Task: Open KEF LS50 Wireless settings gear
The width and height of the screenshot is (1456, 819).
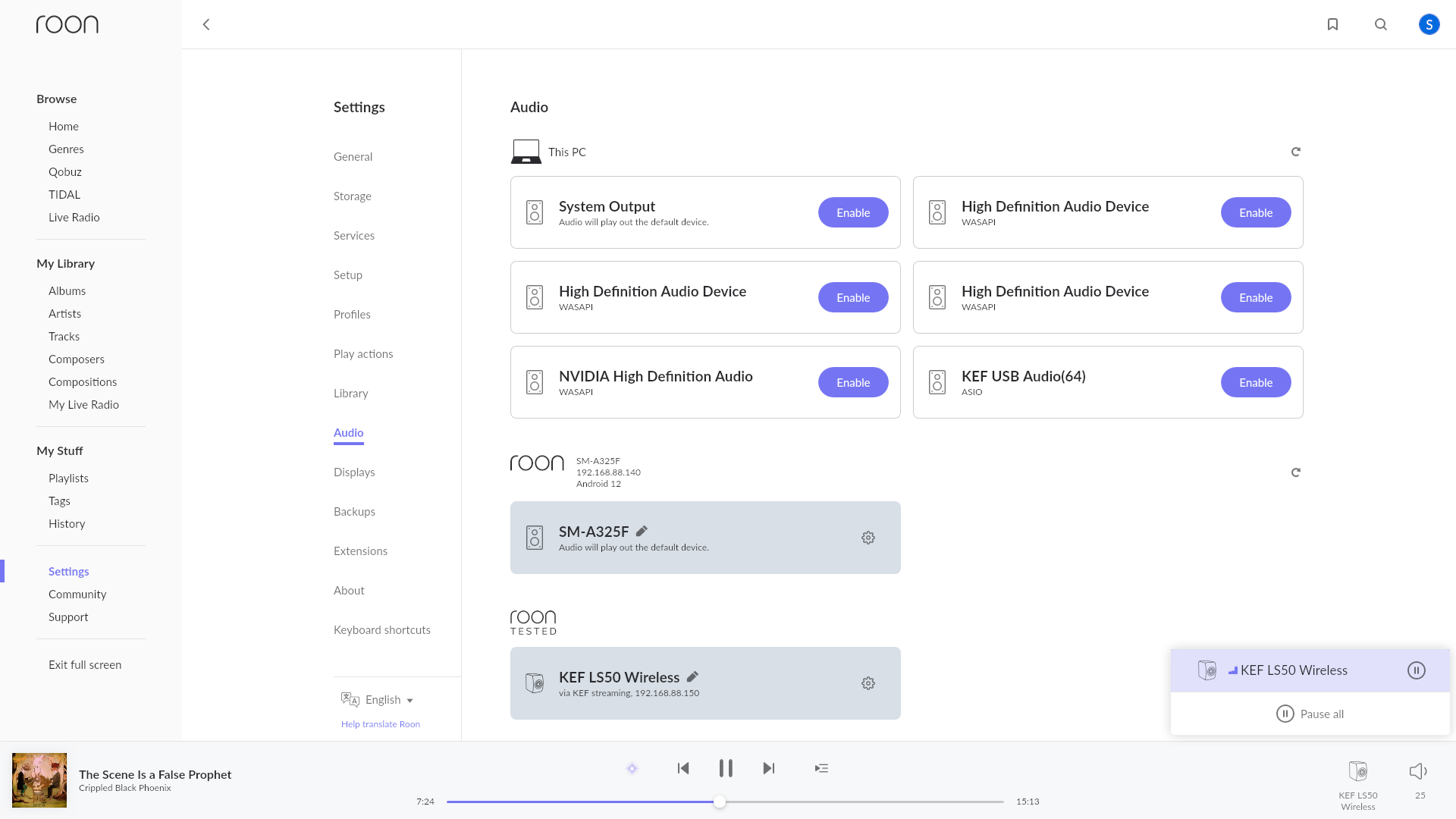Action: (868, 683)
